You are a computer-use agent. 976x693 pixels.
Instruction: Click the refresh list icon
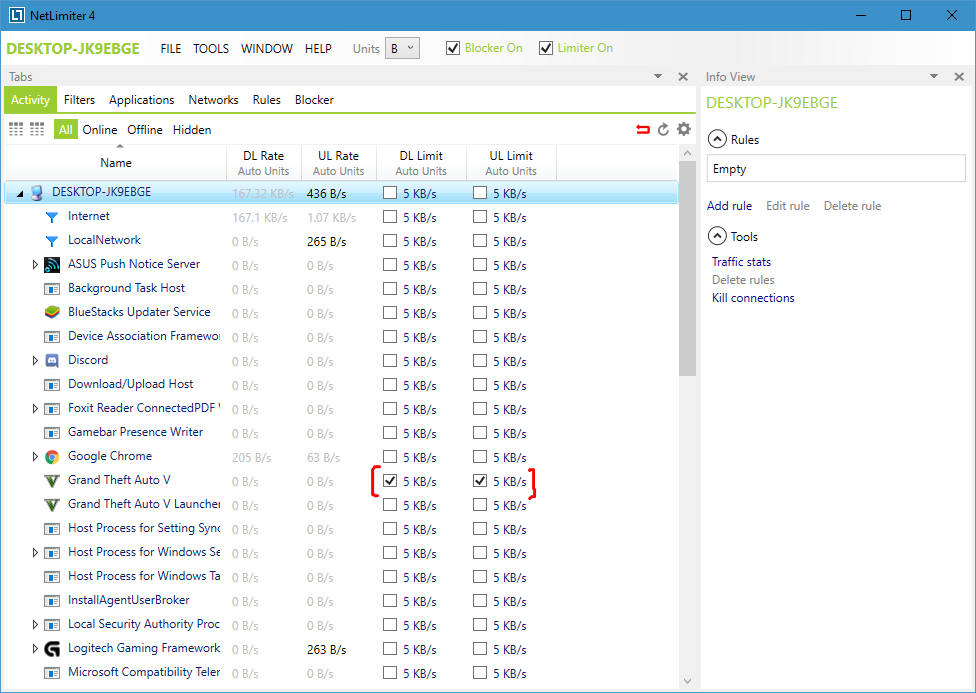point(664,130)
